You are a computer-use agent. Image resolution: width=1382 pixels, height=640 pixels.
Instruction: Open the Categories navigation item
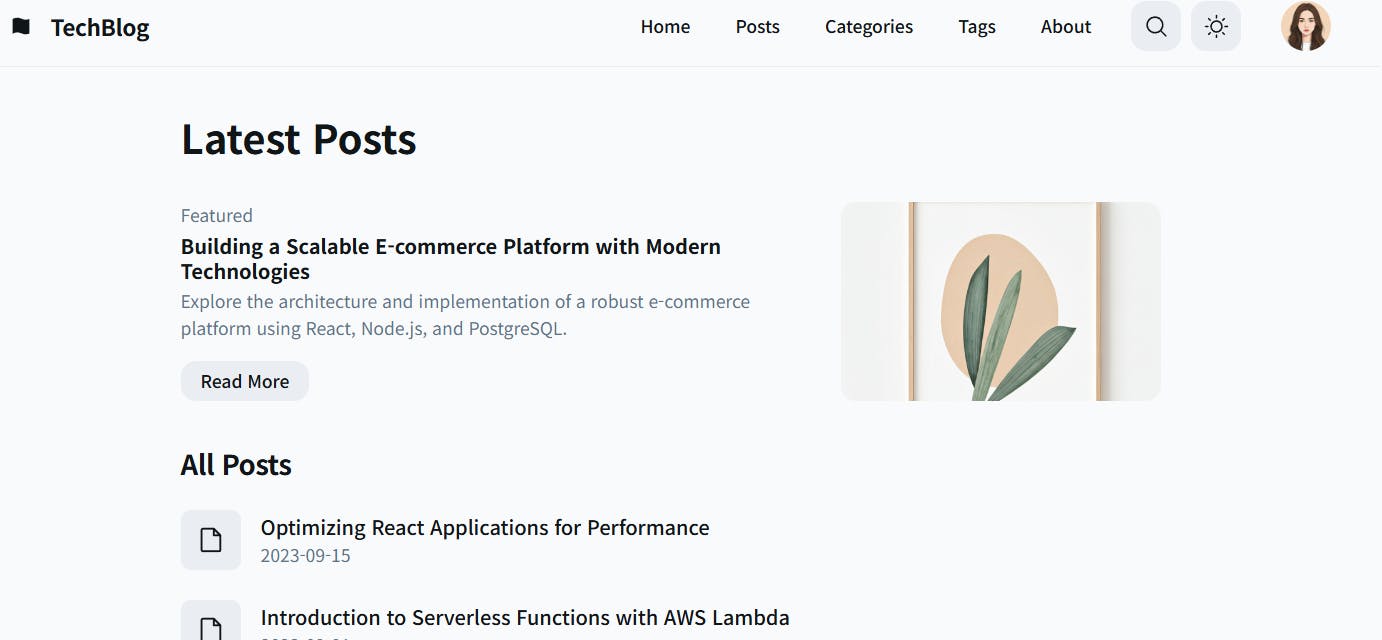[x=868, y=27]
